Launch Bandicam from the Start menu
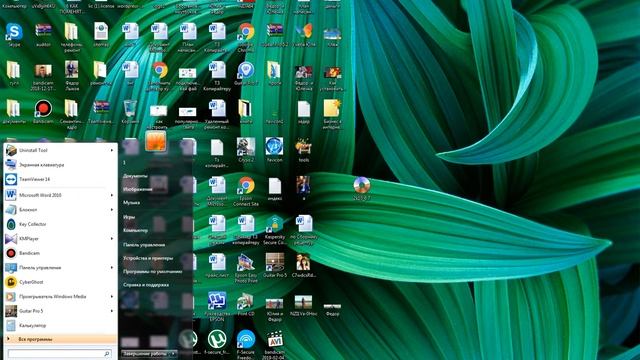The width and height of the screenshot is (640, 360). 60,253
